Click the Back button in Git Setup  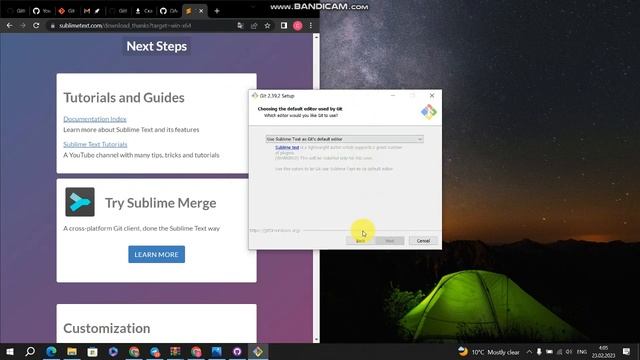pyautogui.click(x=360, y=241)
